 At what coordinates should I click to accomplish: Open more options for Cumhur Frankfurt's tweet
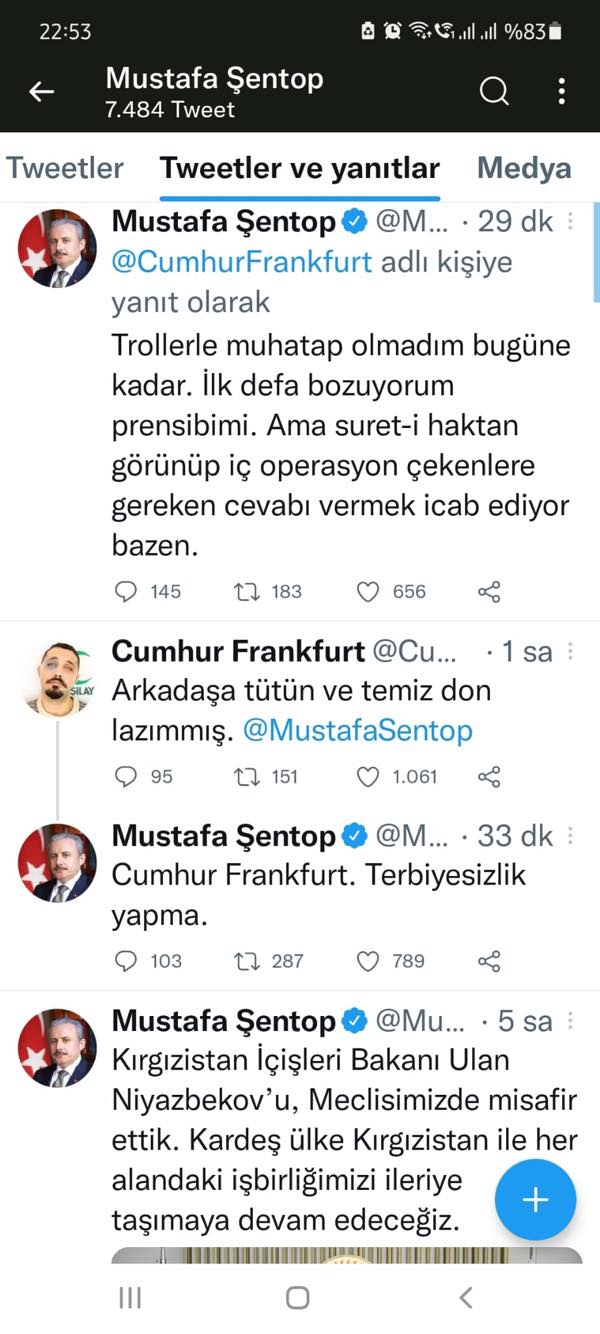coord(571,652)
